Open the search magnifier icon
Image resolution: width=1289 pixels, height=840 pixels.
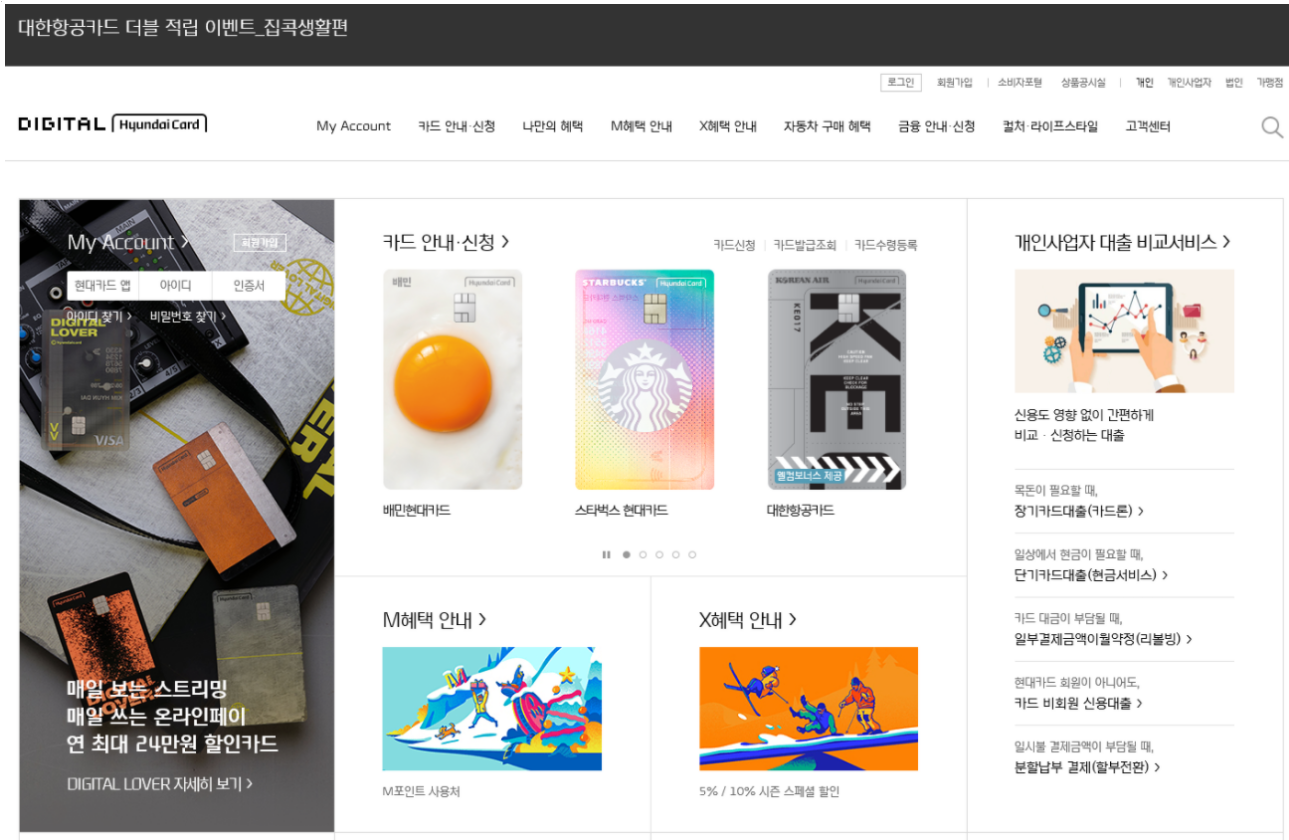click(1272, 127)
